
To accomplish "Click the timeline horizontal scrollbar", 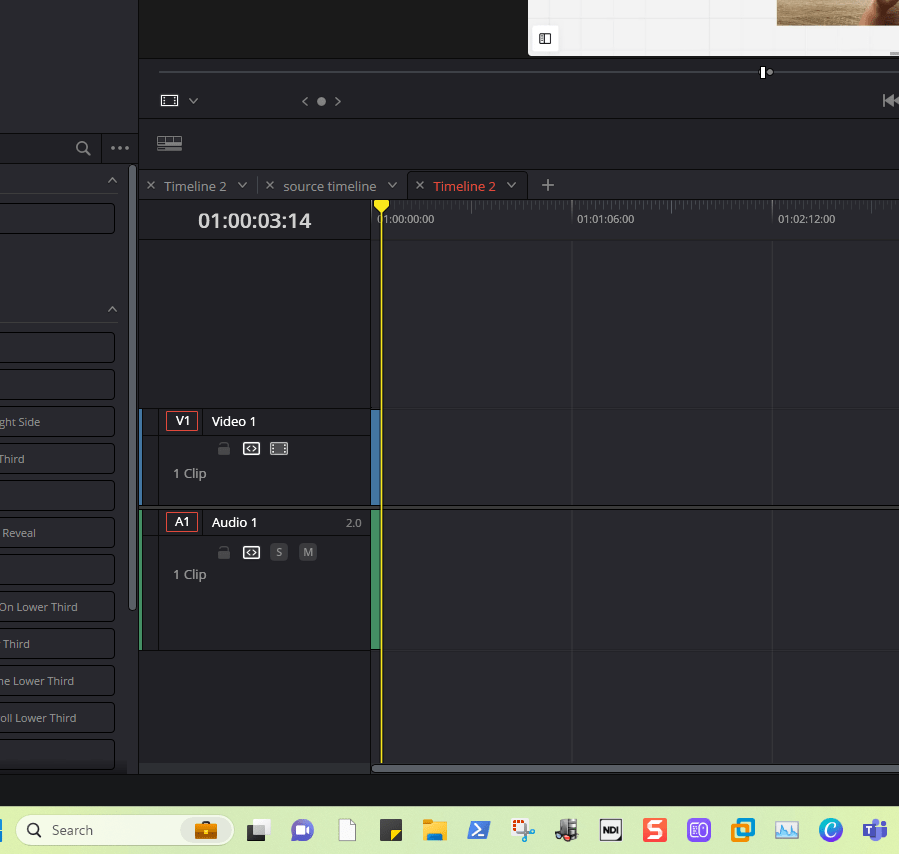I will (x=635, y=769).
